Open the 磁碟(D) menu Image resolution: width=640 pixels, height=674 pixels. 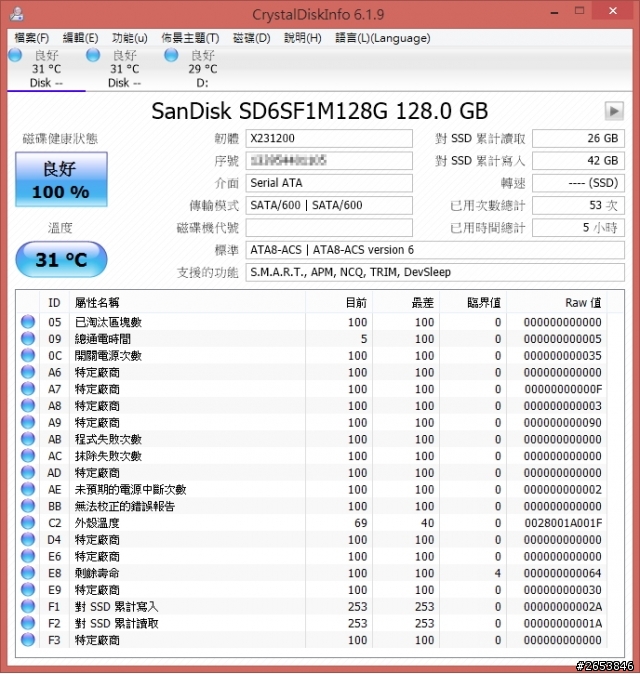click(251, 38)
